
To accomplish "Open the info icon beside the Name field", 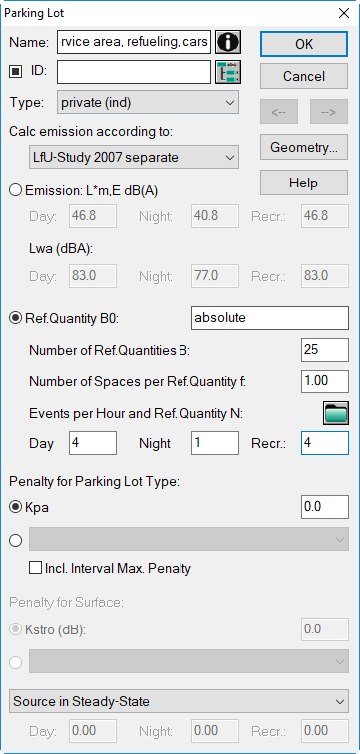I will tap(228, 42).
